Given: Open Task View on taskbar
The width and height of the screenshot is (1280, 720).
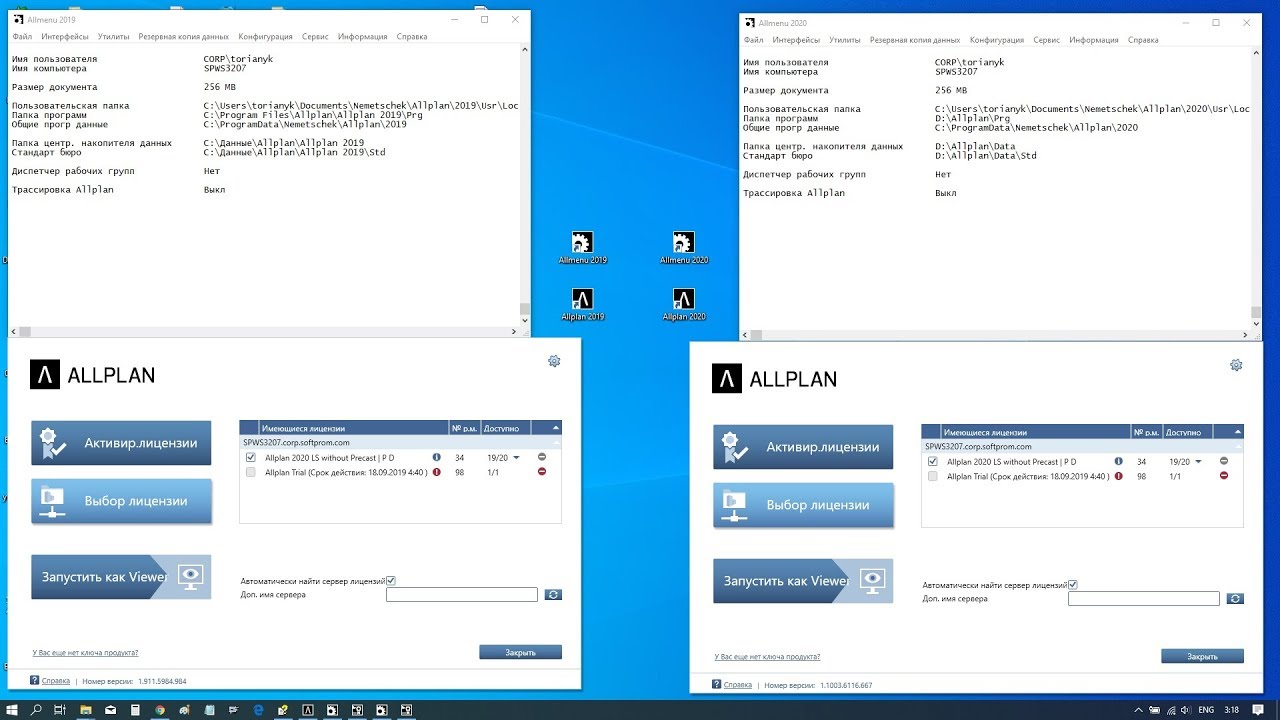Looking at the screenshot, I should 60,710.
